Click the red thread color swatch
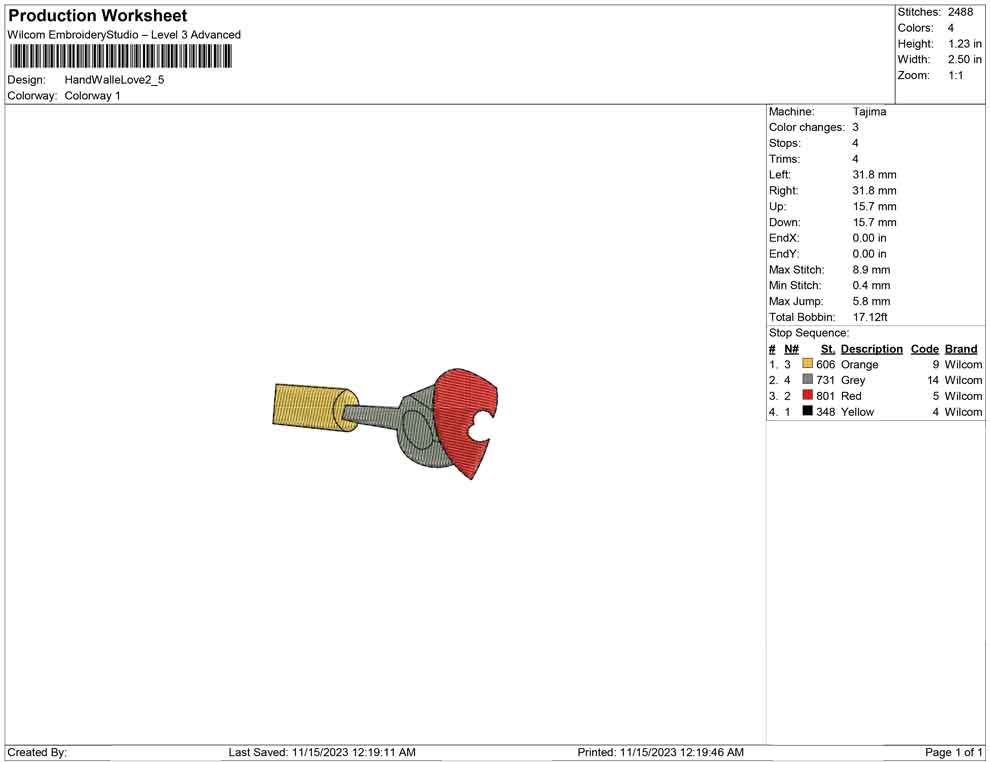The width and height of the screenshot is (990, 762). click(x=807, y=395)
